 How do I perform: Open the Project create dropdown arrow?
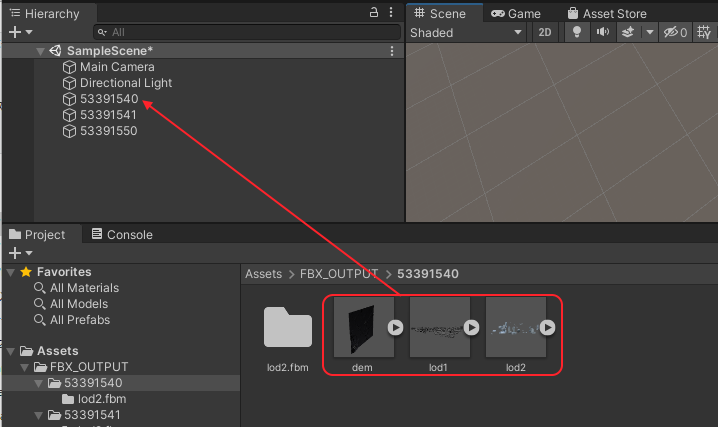29,254
